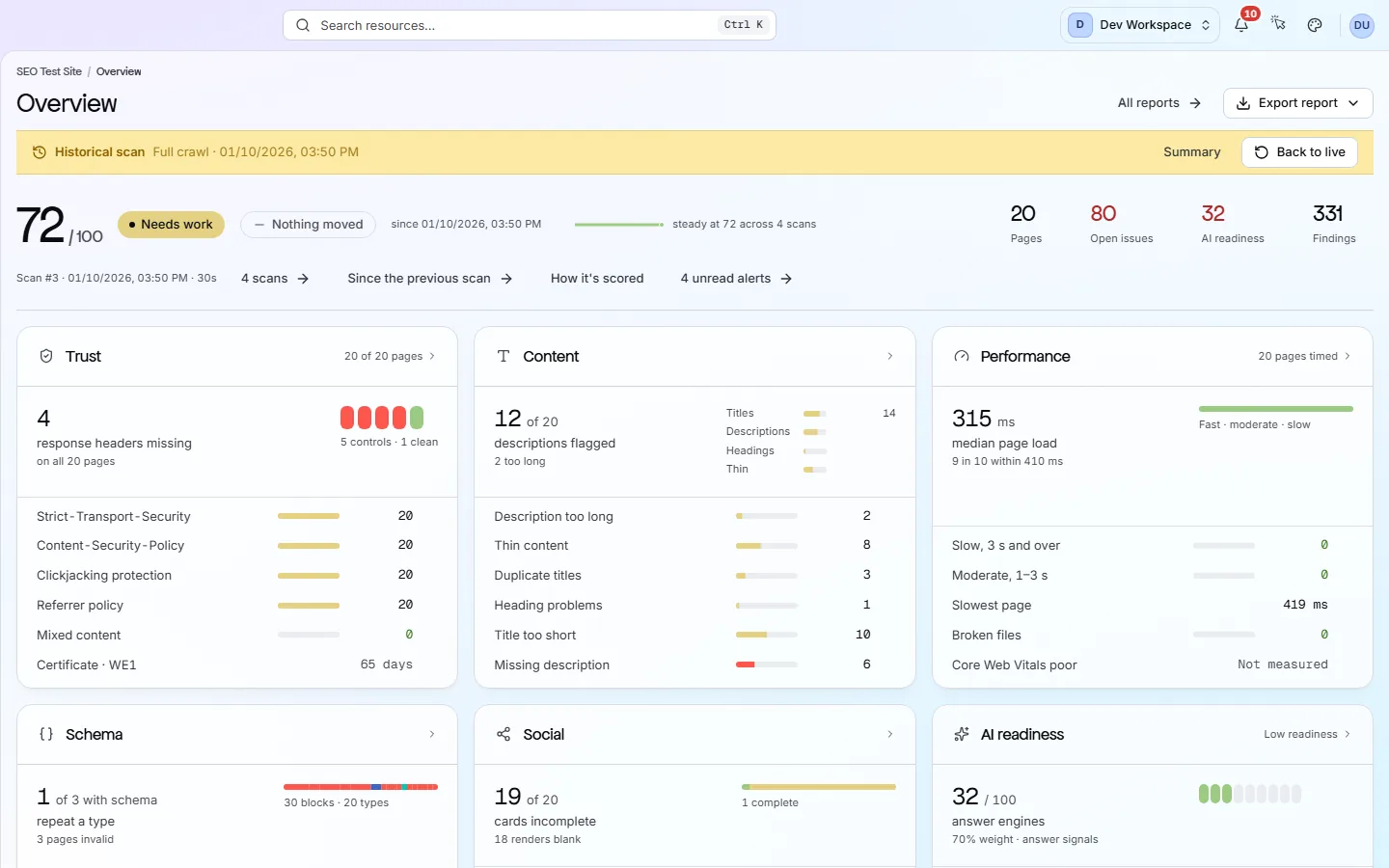
Task: Focus the Search resources field
Action: point(530,25)
